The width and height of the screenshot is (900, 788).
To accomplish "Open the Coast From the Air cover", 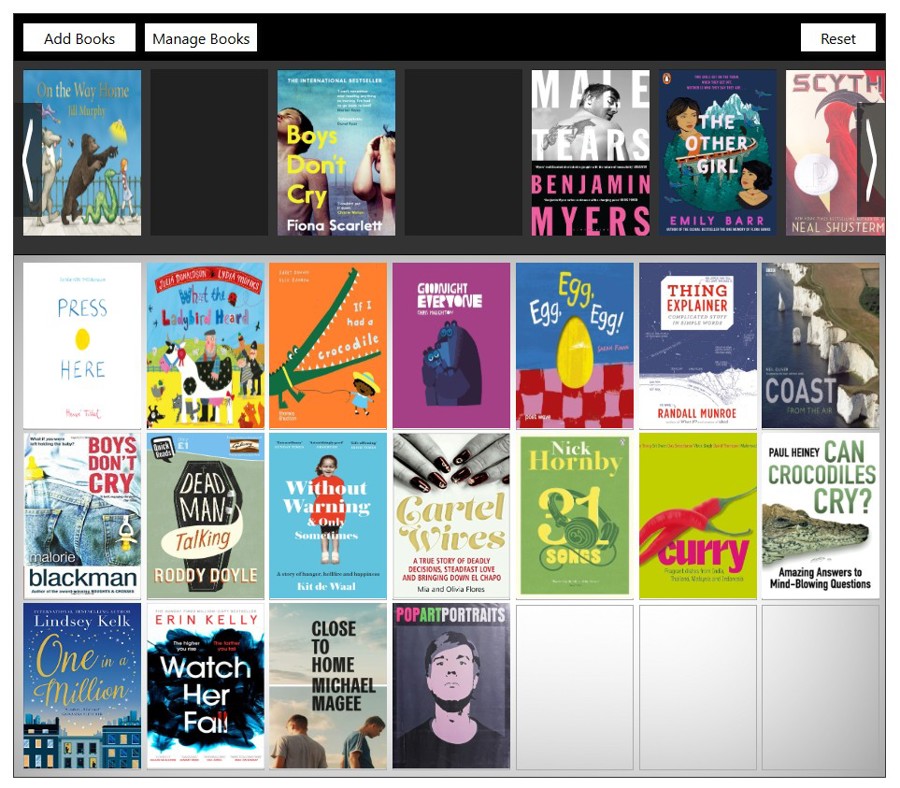I will pos(821,346).
